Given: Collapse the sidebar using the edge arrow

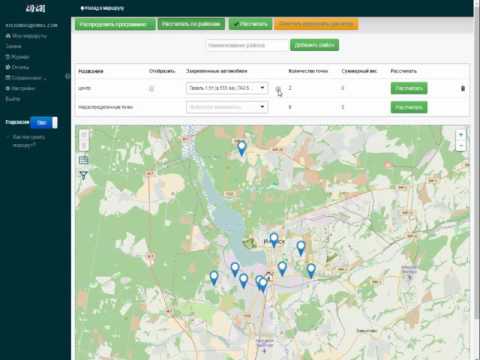Looking at the screenshot, I should (68, 76).
